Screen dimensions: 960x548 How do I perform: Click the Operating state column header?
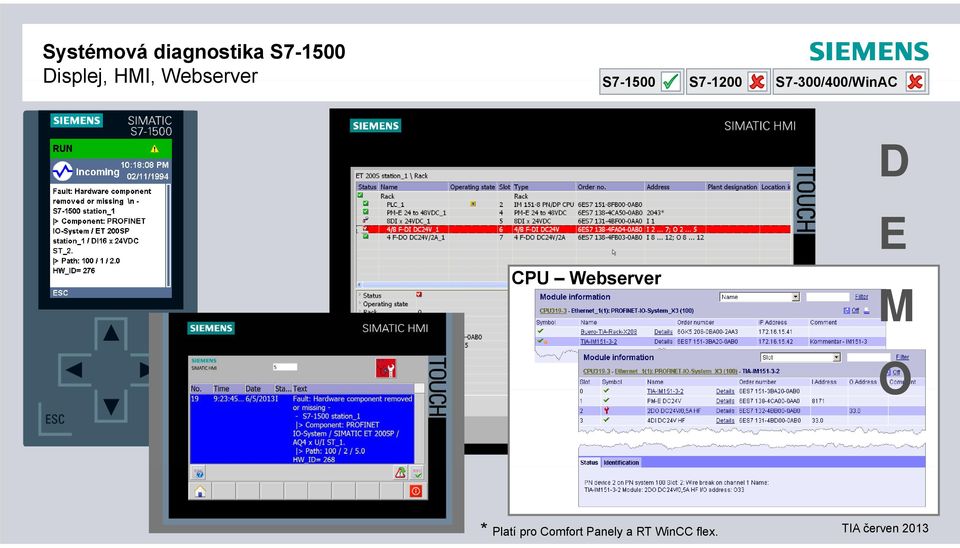coord(472,187)
